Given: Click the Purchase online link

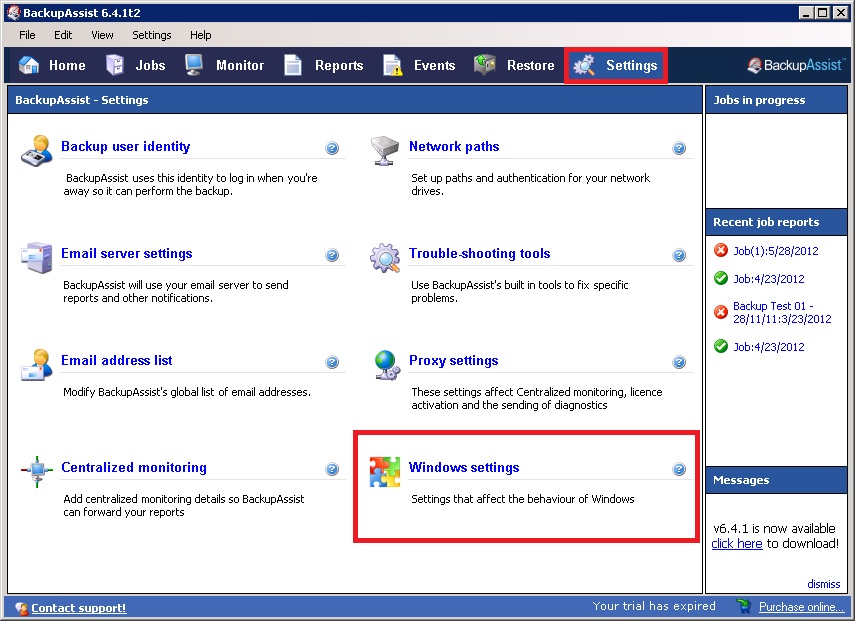Looking at the screenshot, I should click(799, 607).
